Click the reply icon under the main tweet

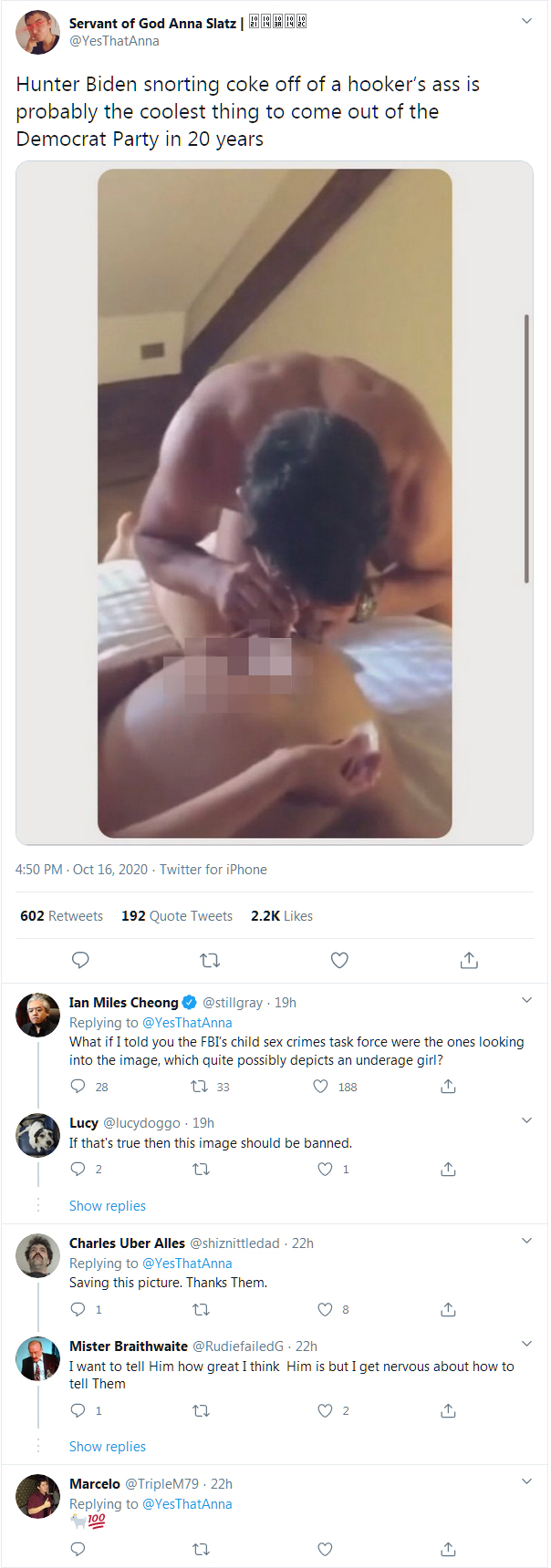coord(80,960)
